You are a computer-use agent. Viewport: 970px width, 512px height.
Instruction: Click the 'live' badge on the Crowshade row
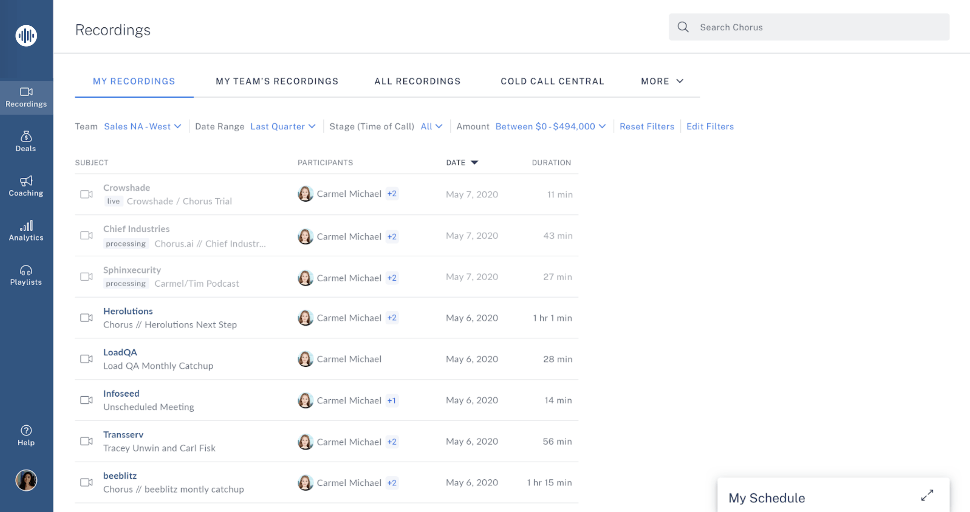(113, 201)
